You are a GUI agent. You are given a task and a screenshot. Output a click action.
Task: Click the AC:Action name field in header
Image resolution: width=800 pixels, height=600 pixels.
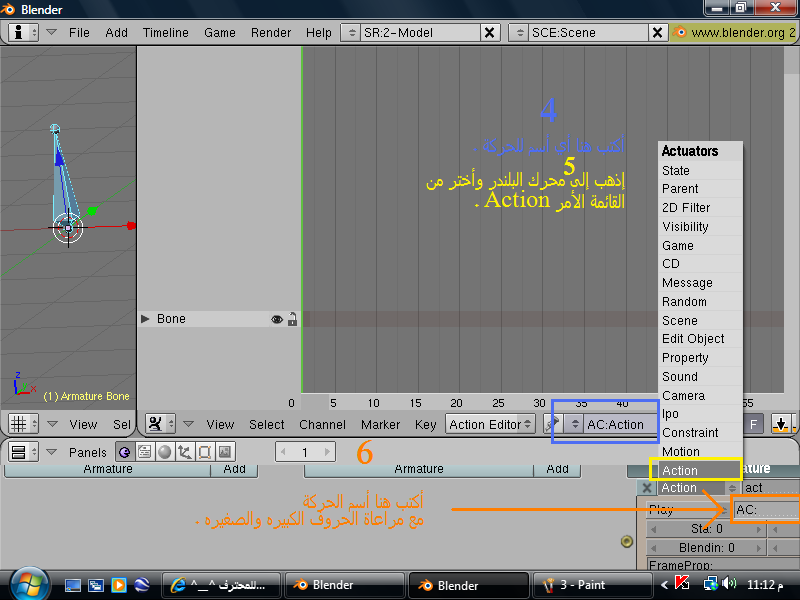pos(621,424)
